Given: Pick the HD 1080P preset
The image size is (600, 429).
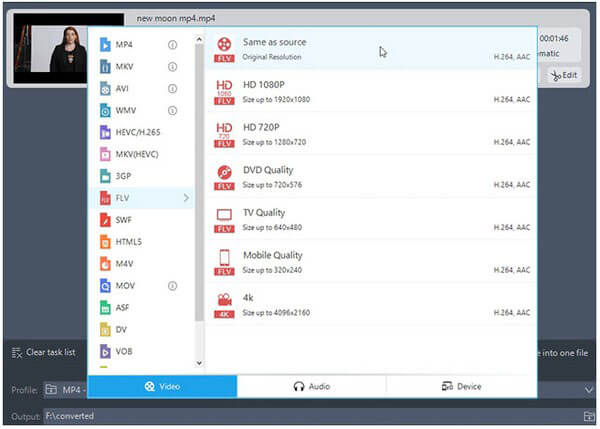Looking at the screenshot, I should click(371, 92).
